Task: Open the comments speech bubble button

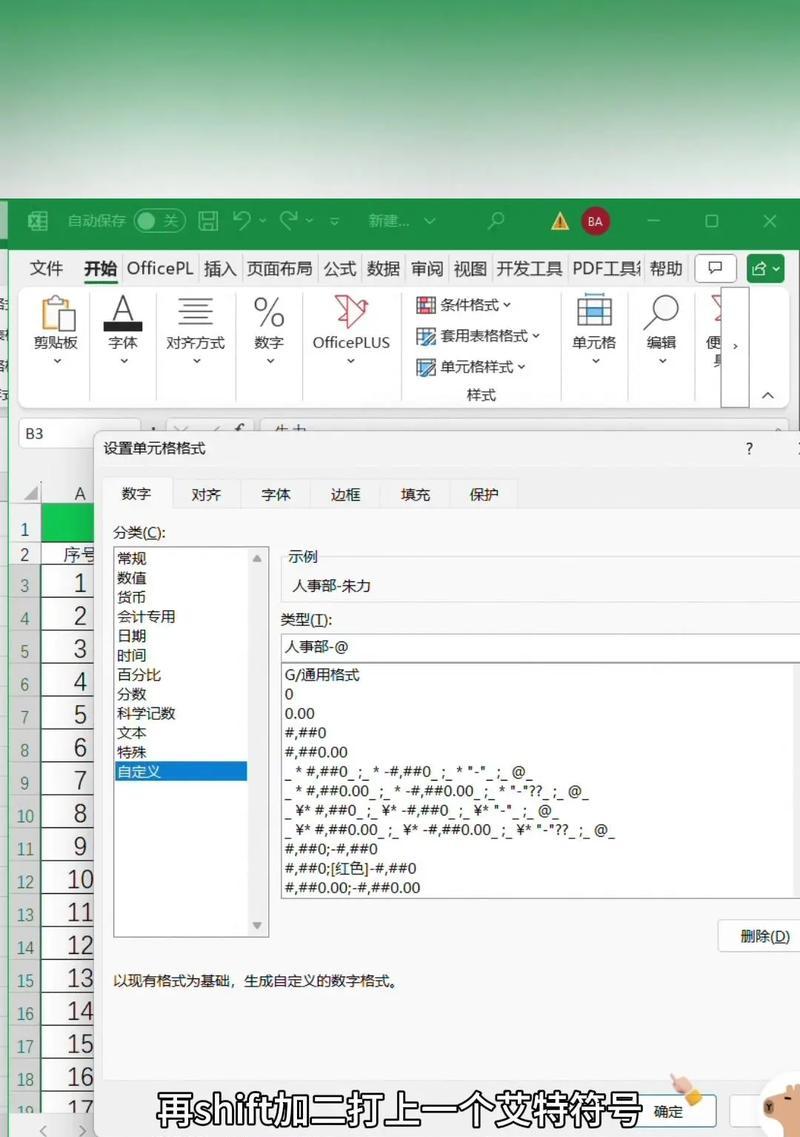Action: (715, 268)
